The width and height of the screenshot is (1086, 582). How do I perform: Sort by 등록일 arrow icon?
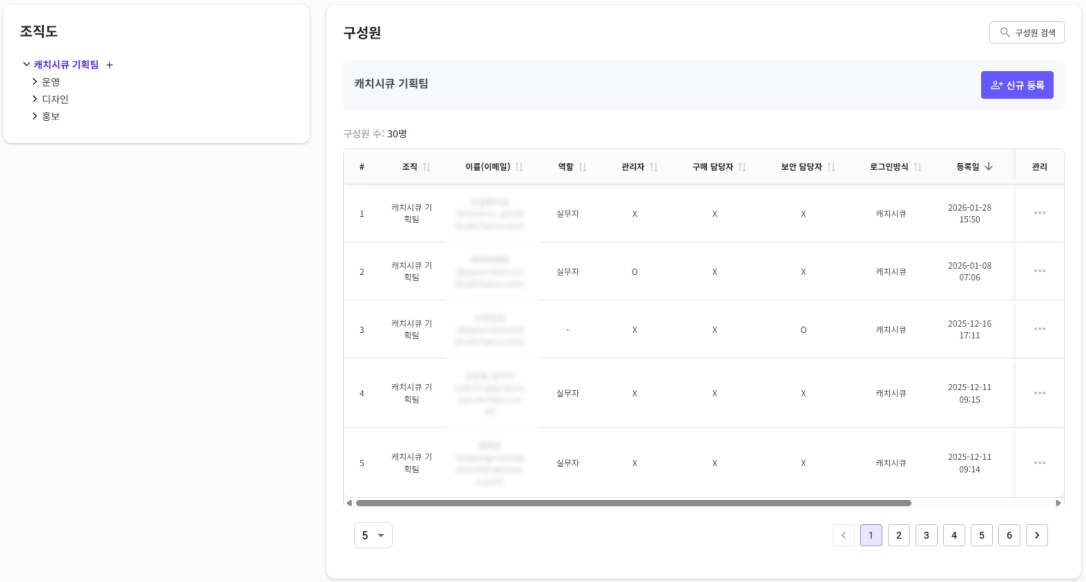[989, 167]
